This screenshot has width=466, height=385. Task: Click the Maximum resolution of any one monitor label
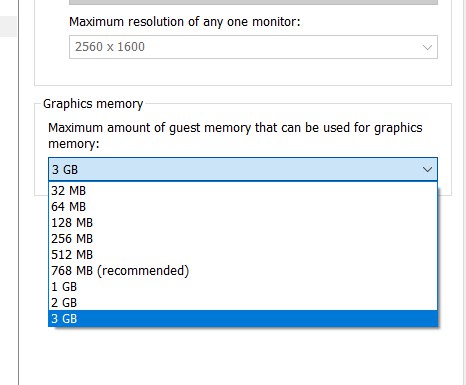(x=185, y=22)
